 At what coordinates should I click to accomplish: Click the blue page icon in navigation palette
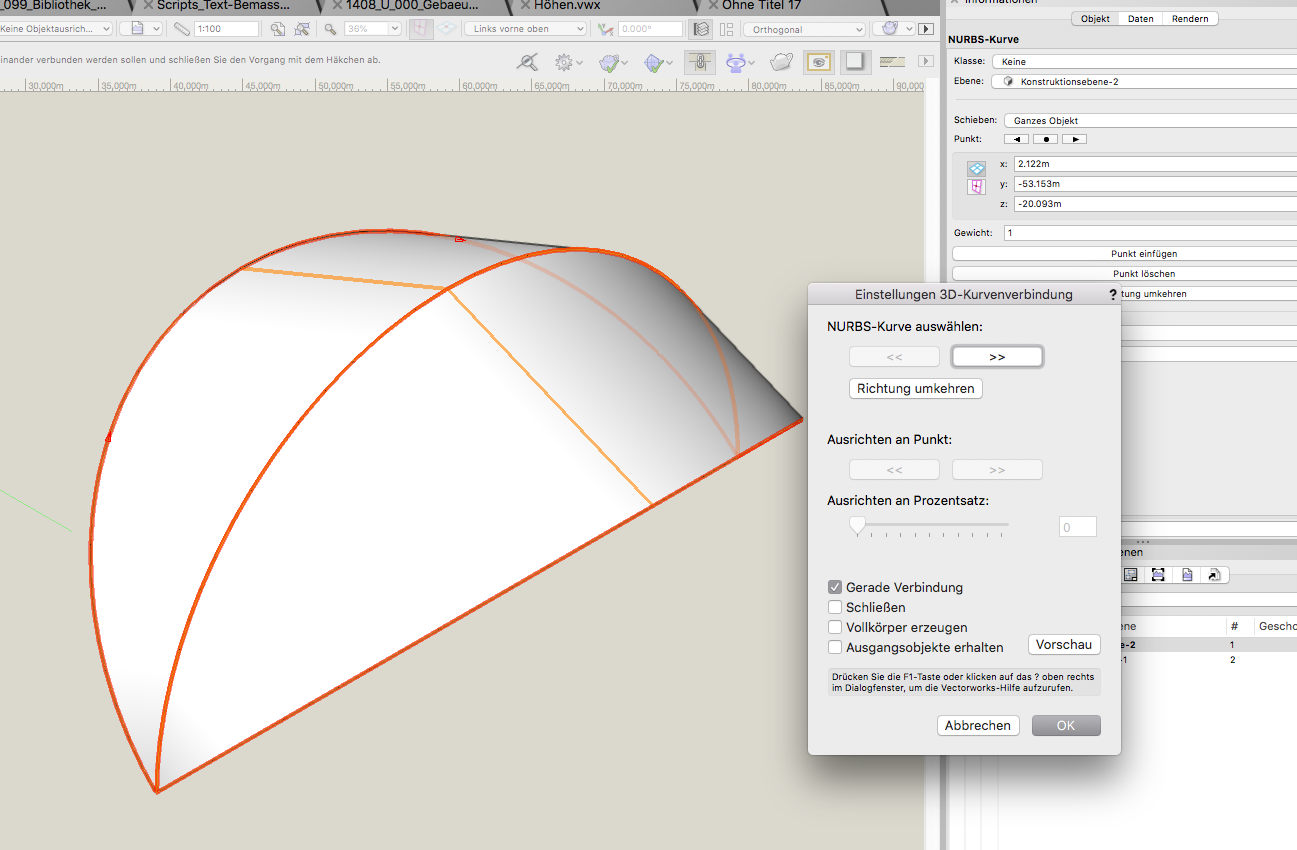coord(1186,575)
